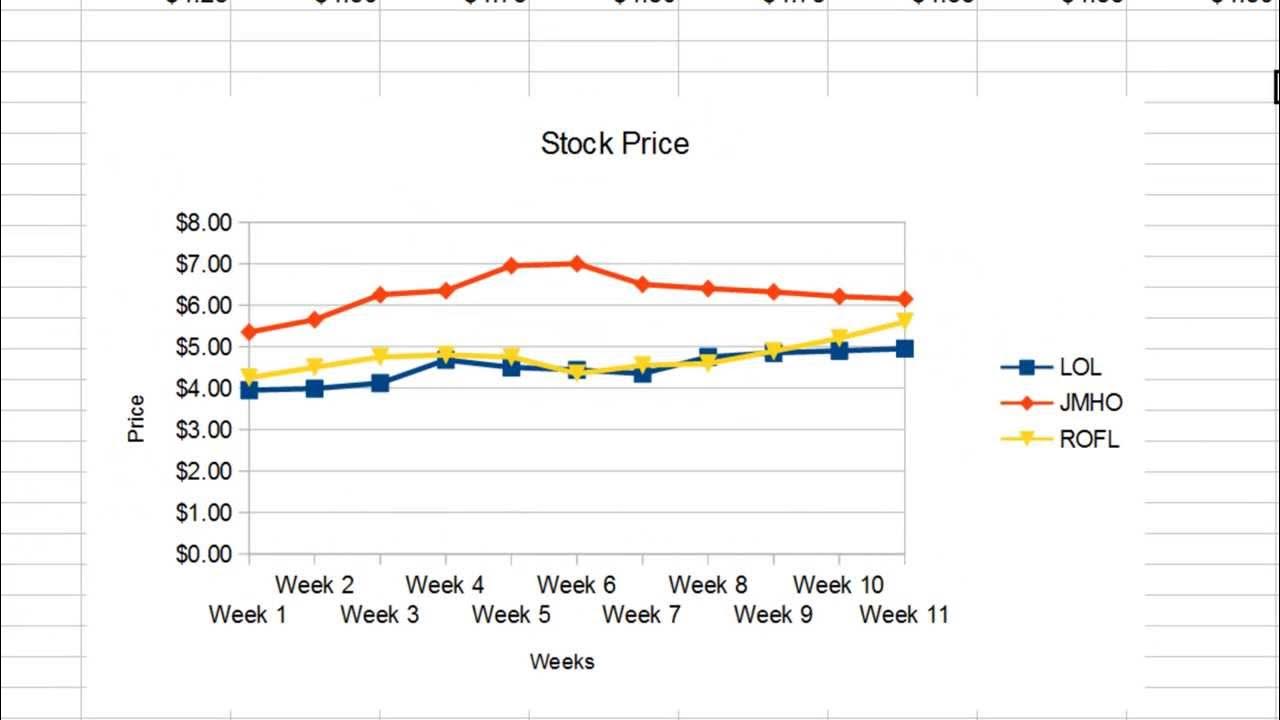Click the "Weeks" horizontal axis title
Screen dimensions: 1280x720
point(562,661)
